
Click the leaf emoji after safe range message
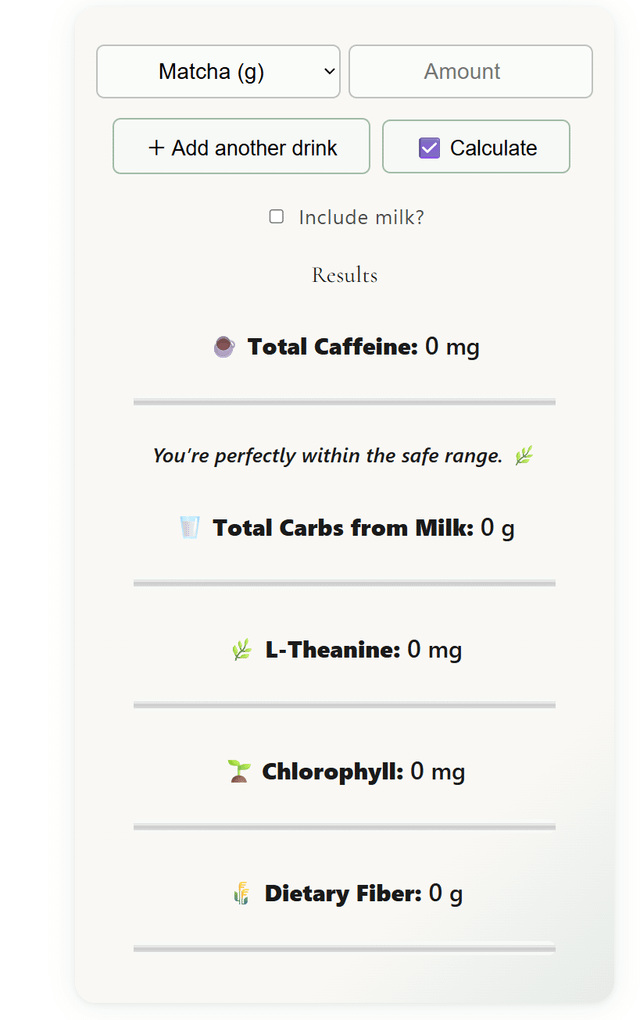[524, 456]
